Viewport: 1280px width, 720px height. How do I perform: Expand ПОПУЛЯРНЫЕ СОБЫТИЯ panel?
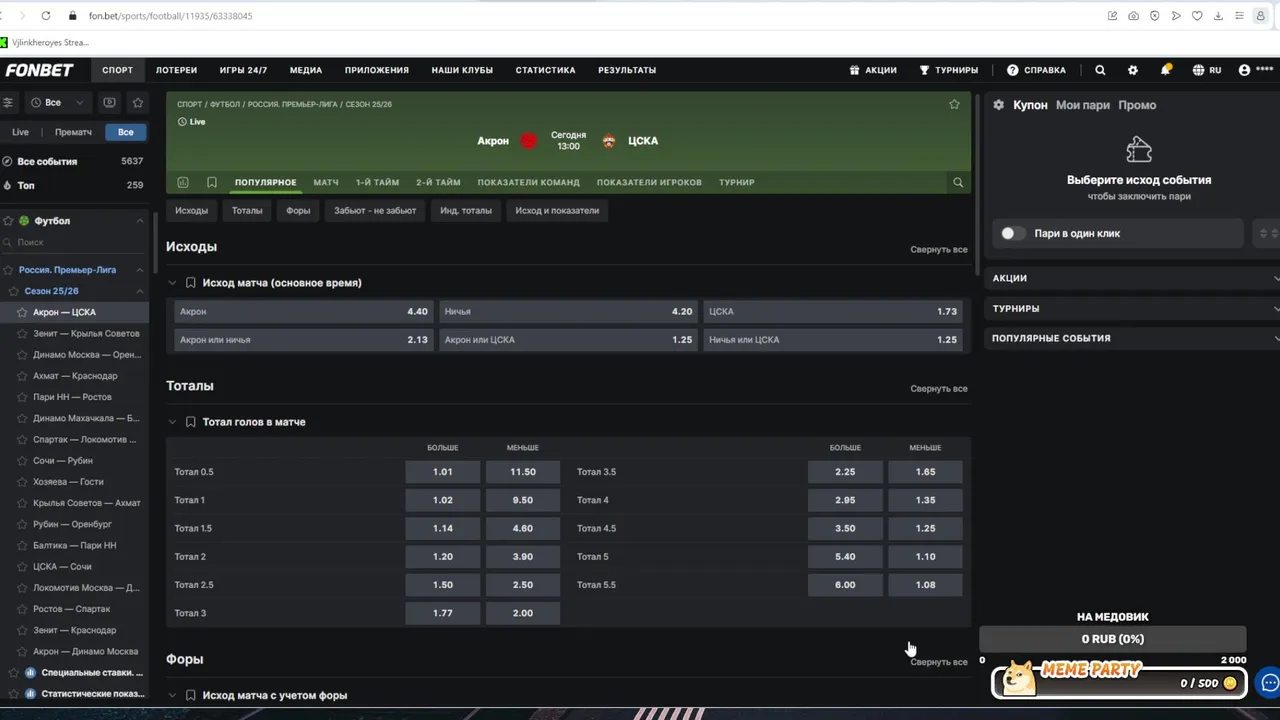coord(1133,338)
